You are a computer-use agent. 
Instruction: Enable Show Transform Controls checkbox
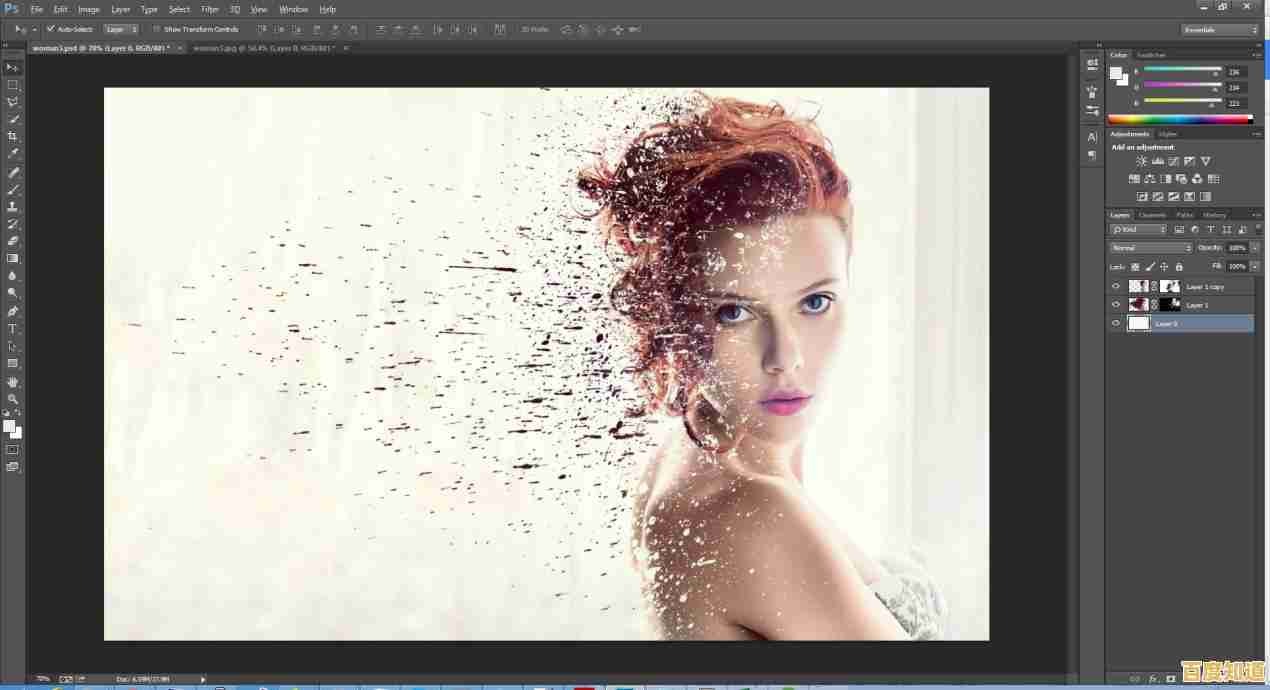click(157, 29)
